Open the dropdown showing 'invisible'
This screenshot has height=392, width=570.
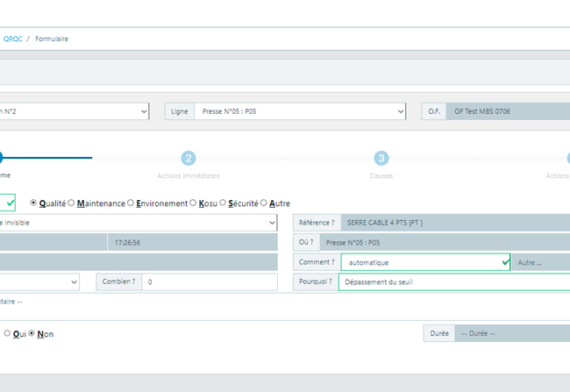[x=139, y=223]
